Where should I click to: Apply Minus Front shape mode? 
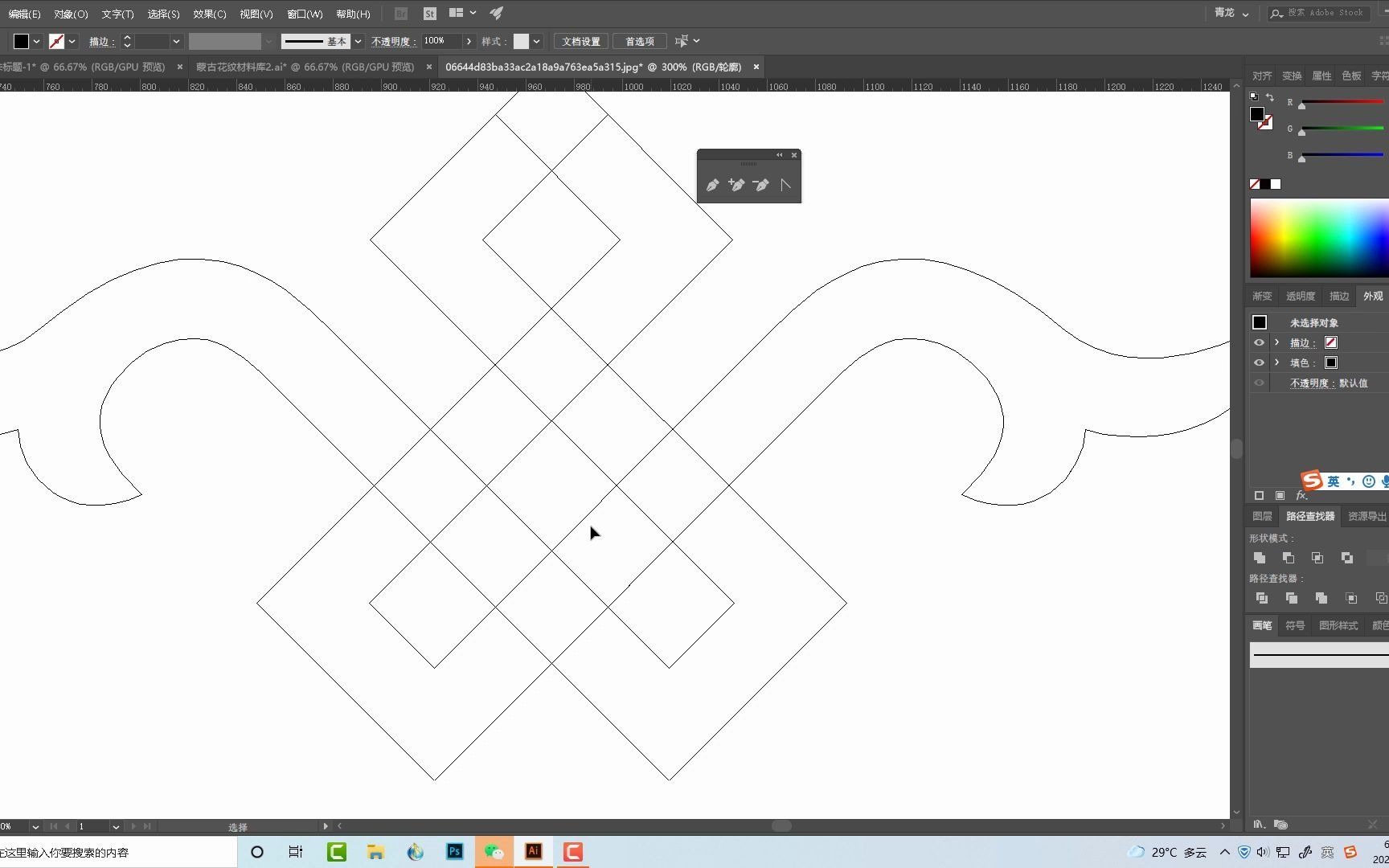pyautogui.click(x=1289, y=558)
